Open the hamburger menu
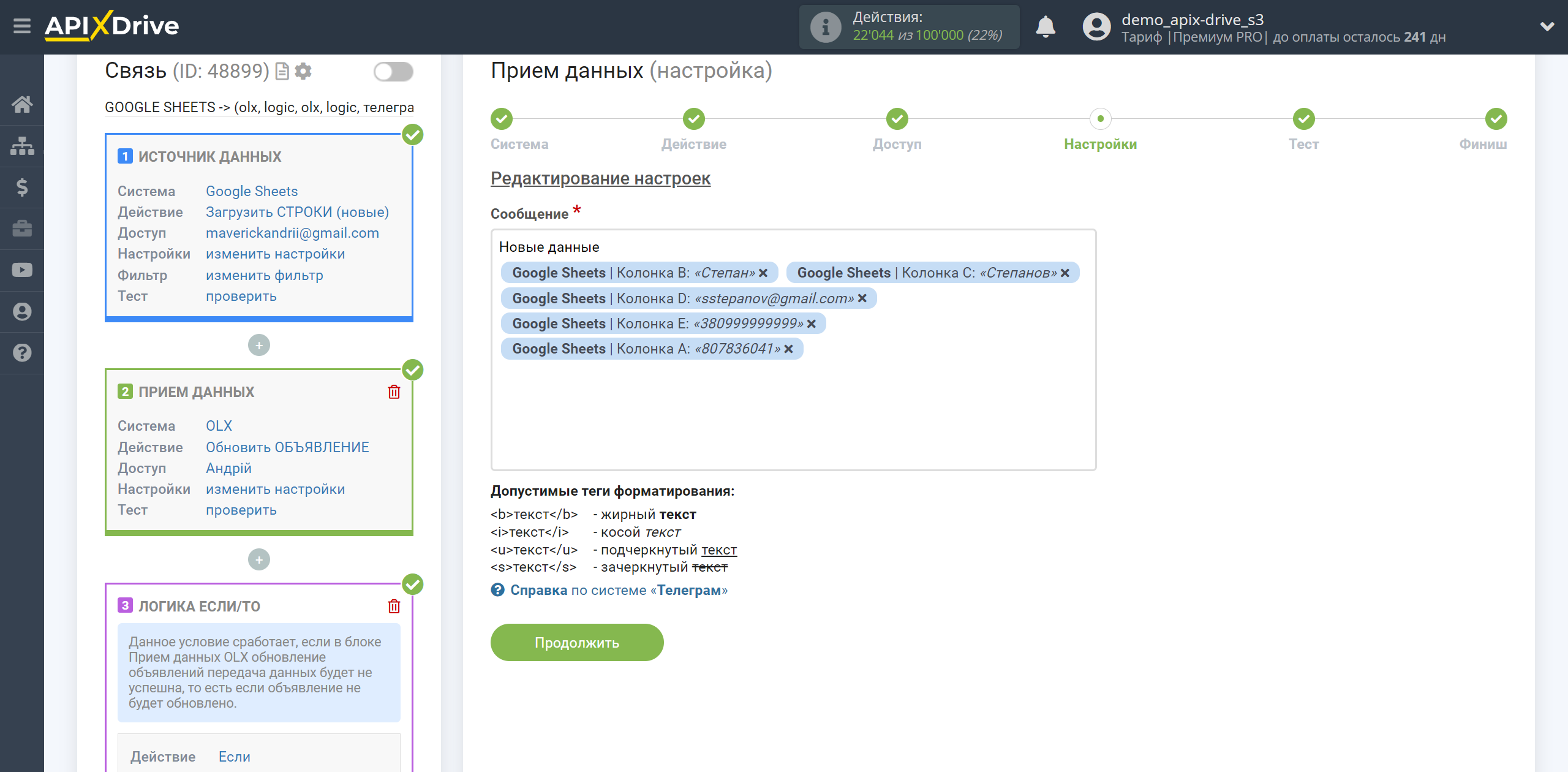 pos(22,26)
